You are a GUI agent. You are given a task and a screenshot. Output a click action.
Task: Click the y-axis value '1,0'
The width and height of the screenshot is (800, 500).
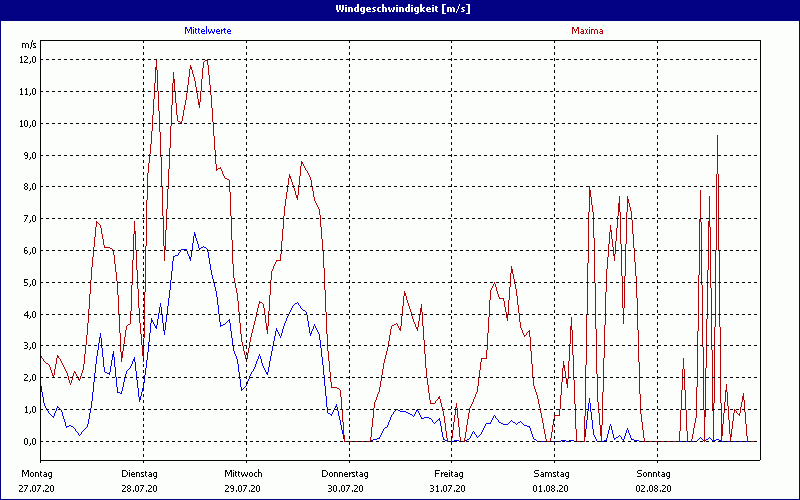pos(30,410)
